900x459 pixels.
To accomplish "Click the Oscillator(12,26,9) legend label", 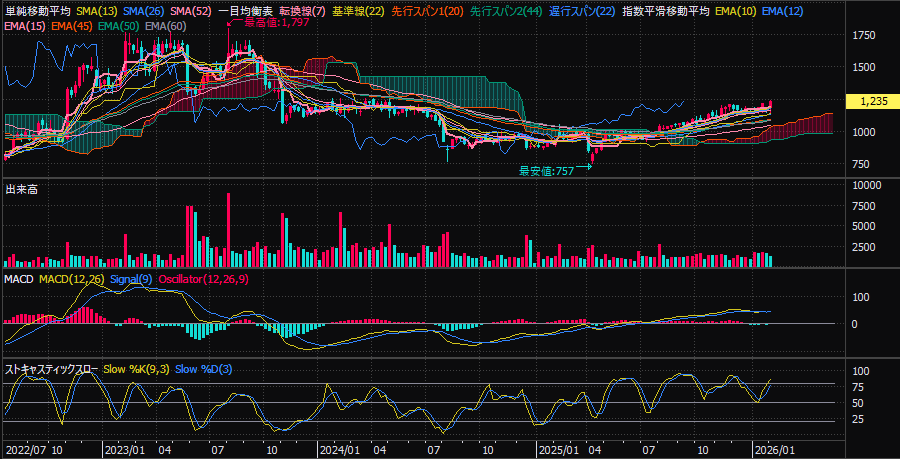I will coord(204,278).
